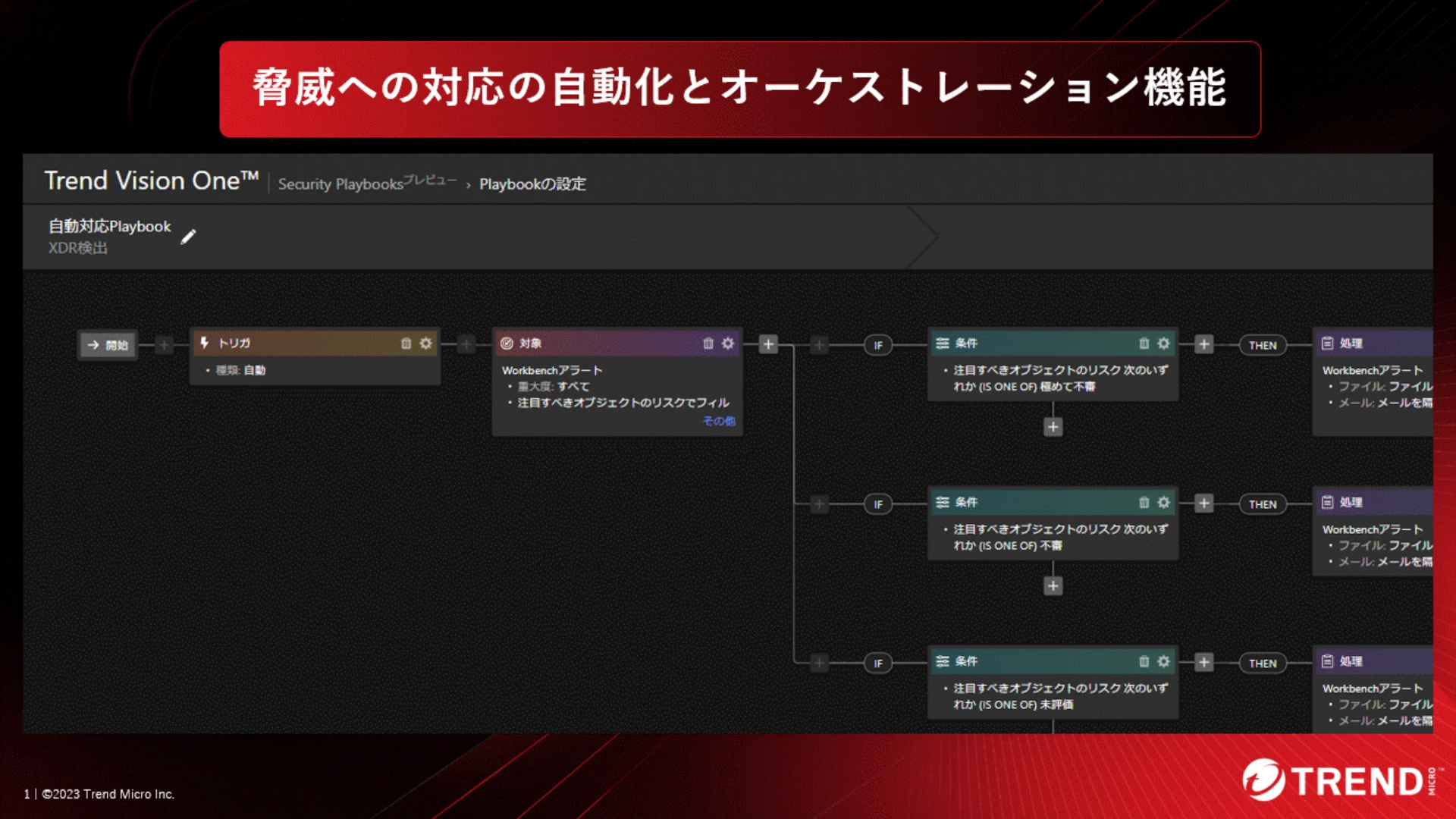
Task: Edit the 自動対応Playbook name with the pencil icon
Action: (x=188, y=237)
